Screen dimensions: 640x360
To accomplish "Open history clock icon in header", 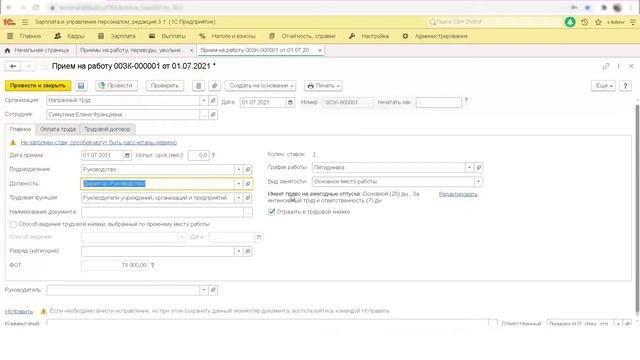I will pyautogui.click(x=584, y=22).
